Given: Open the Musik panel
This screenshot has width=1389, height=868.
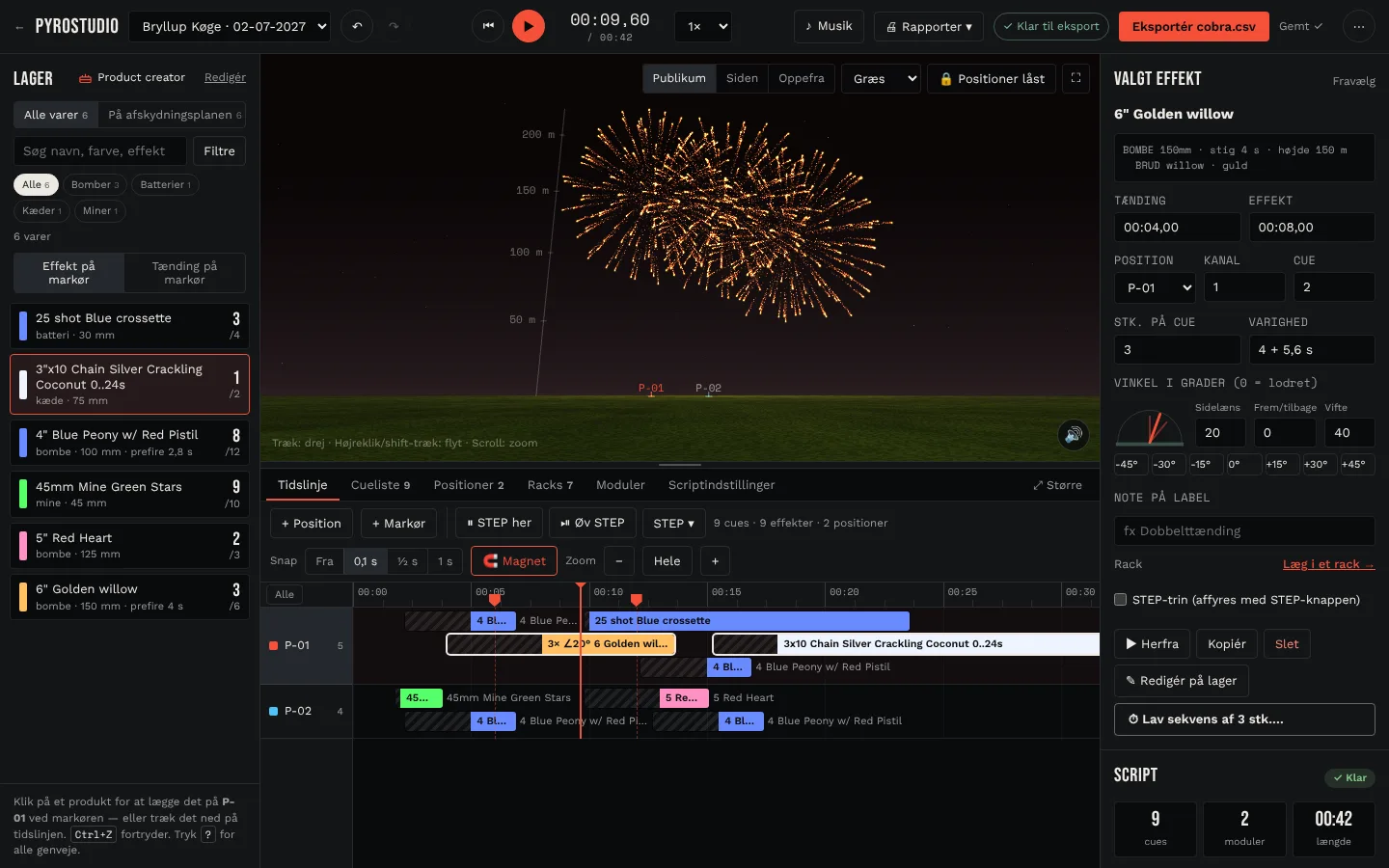Looking at the screenshot, I should (829, 26).
